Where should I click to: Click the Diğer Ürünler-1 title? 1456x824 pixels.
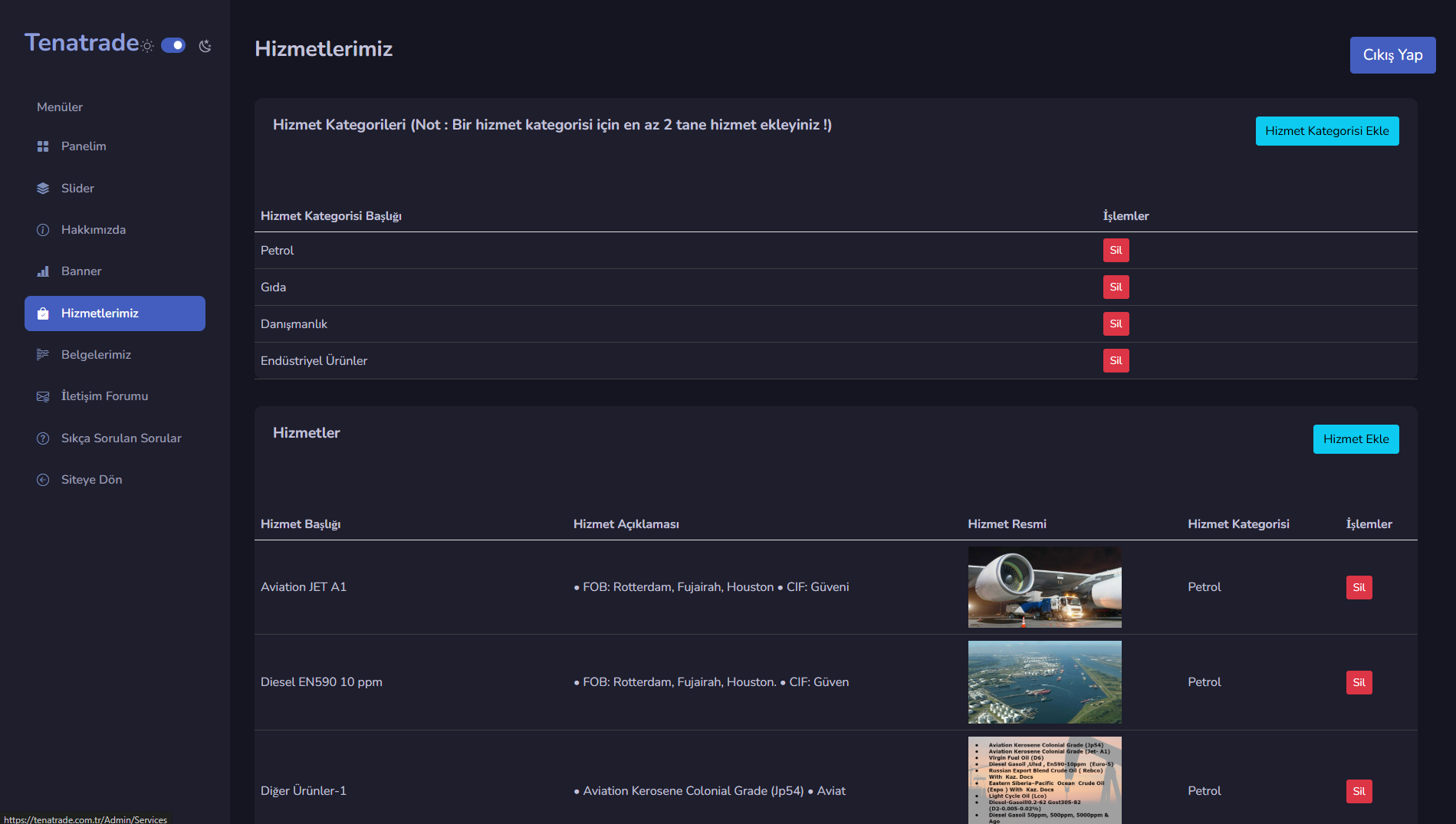pyautogui.click(x=304, y=791)
